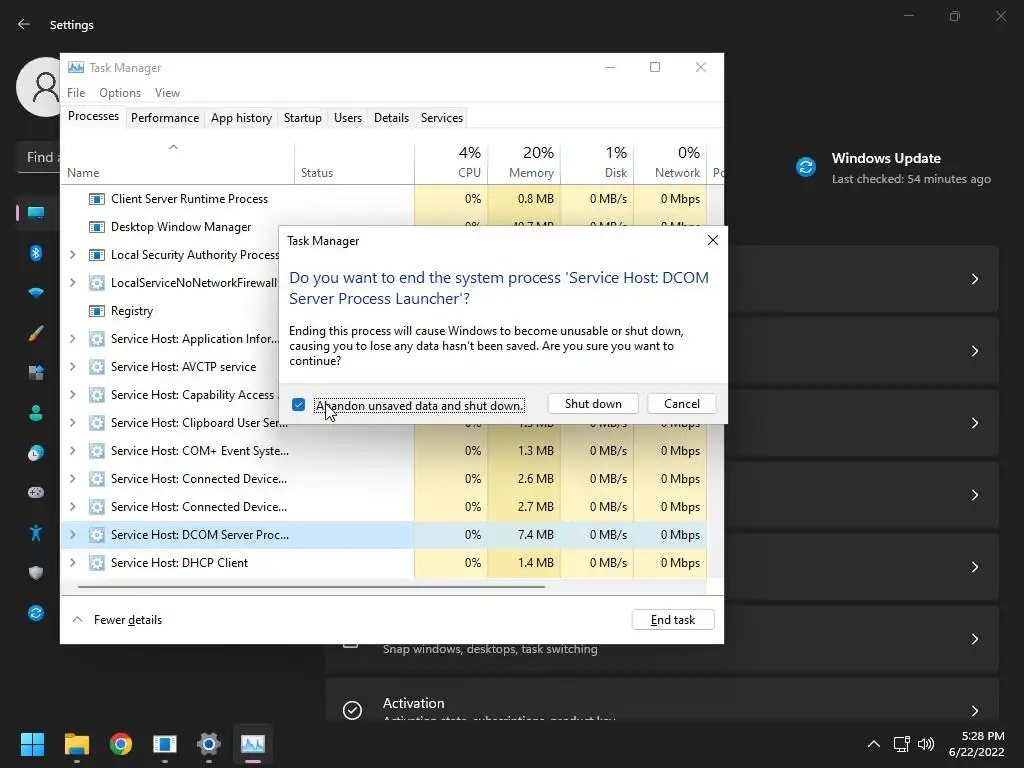Click Windows Update status in Settings
The width and height of the screenshot is (1024, 768).
pos(893,168)
